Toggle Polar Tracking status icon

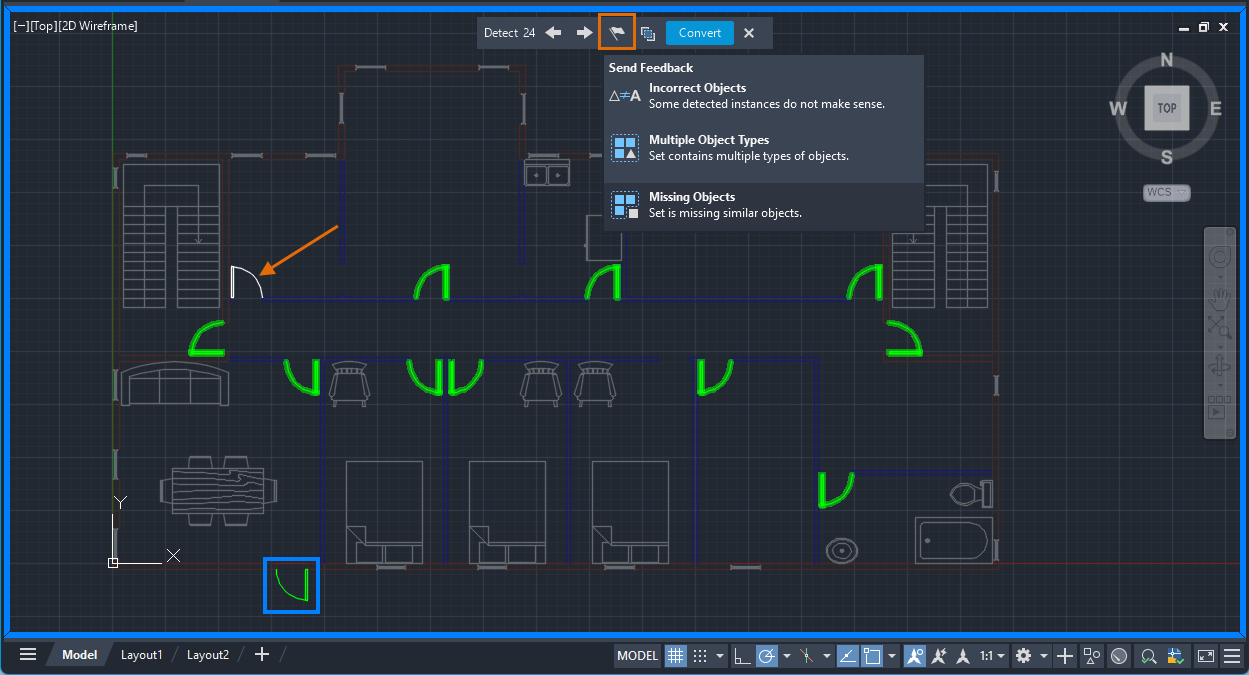click(768, 656)
